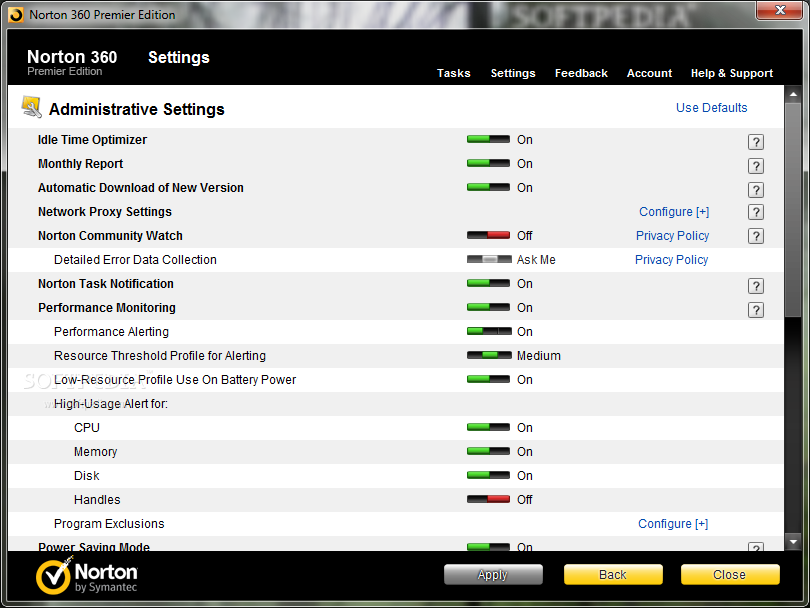The image size is (810, 608).
Task: Toggle Norton Task Notification switch
Action: pos(488,284)
